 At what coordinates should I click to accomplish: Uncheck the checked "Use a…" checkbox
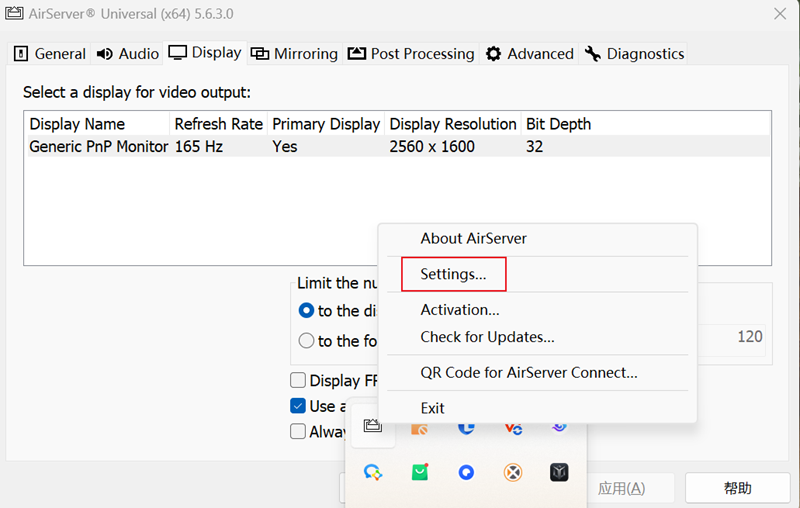[x=298, y=406]
